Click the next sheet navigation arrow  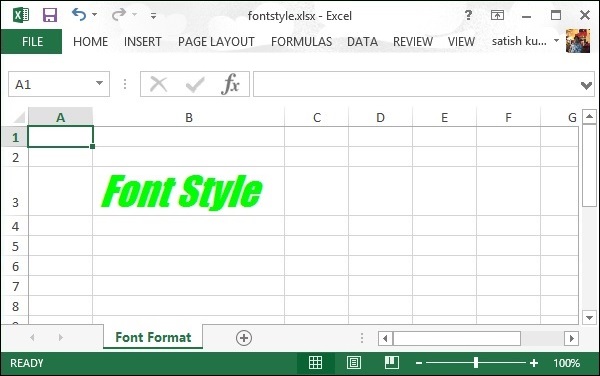coord(60,337)
